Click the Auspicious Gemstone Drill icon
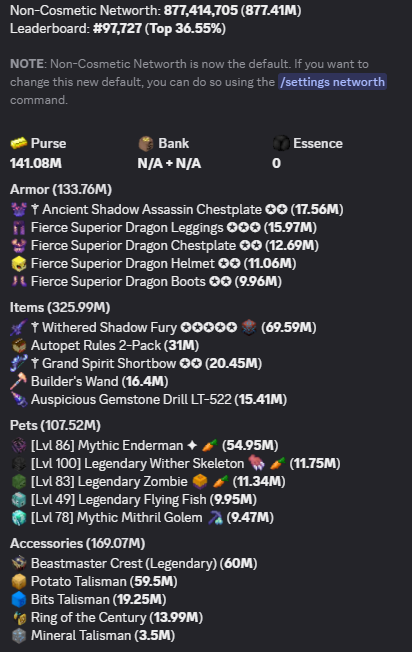Viewport: 412px width, 652px height. pyautogui.click(x=19, y=400)
